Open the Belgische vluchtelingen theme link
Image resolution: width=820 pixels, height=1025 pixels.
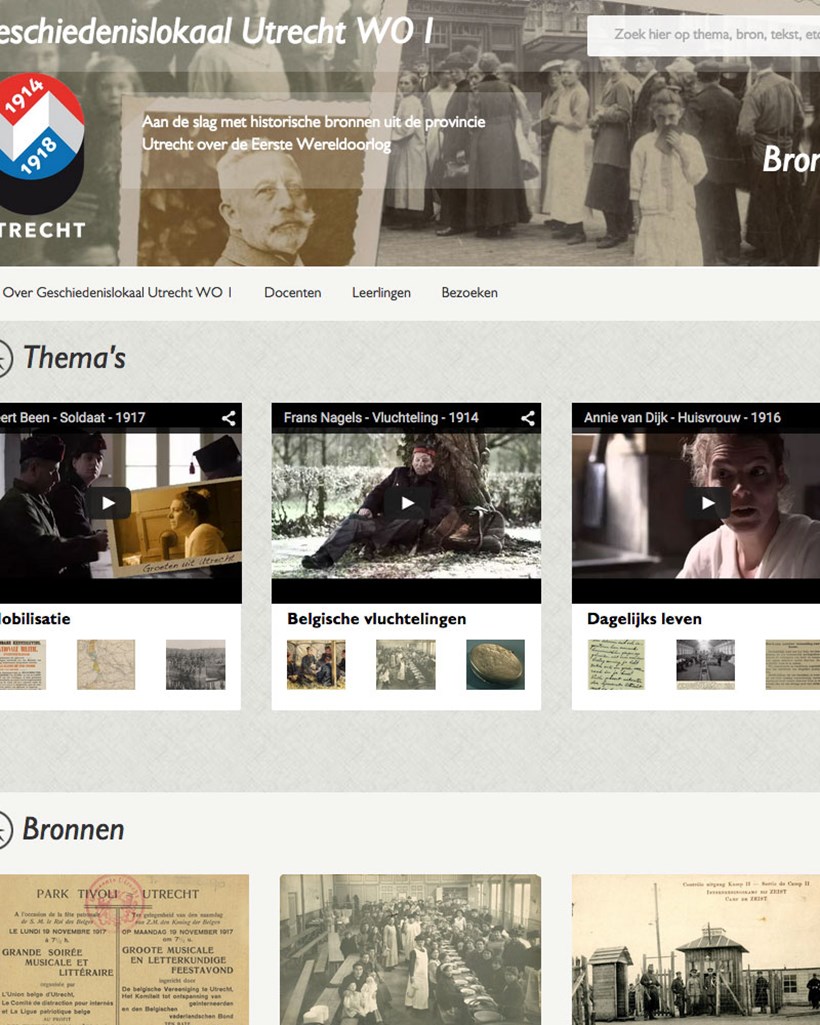[x=377, y=619]
